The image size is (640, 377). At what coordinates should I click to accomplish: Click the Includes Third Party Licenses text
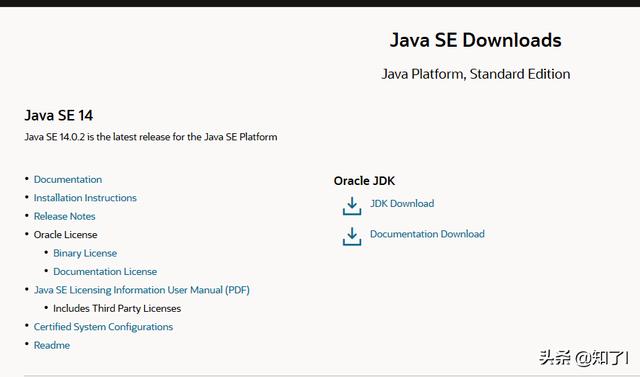coord(117,308)
